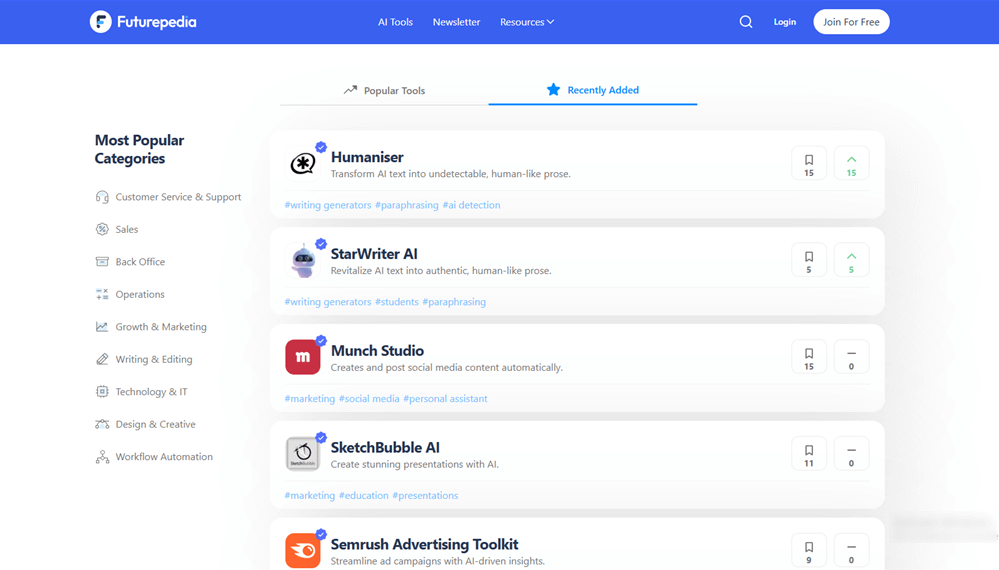Upvote the Munch Studio tool
This screenshot has height=570, width=999.
(x=851, y=357)
